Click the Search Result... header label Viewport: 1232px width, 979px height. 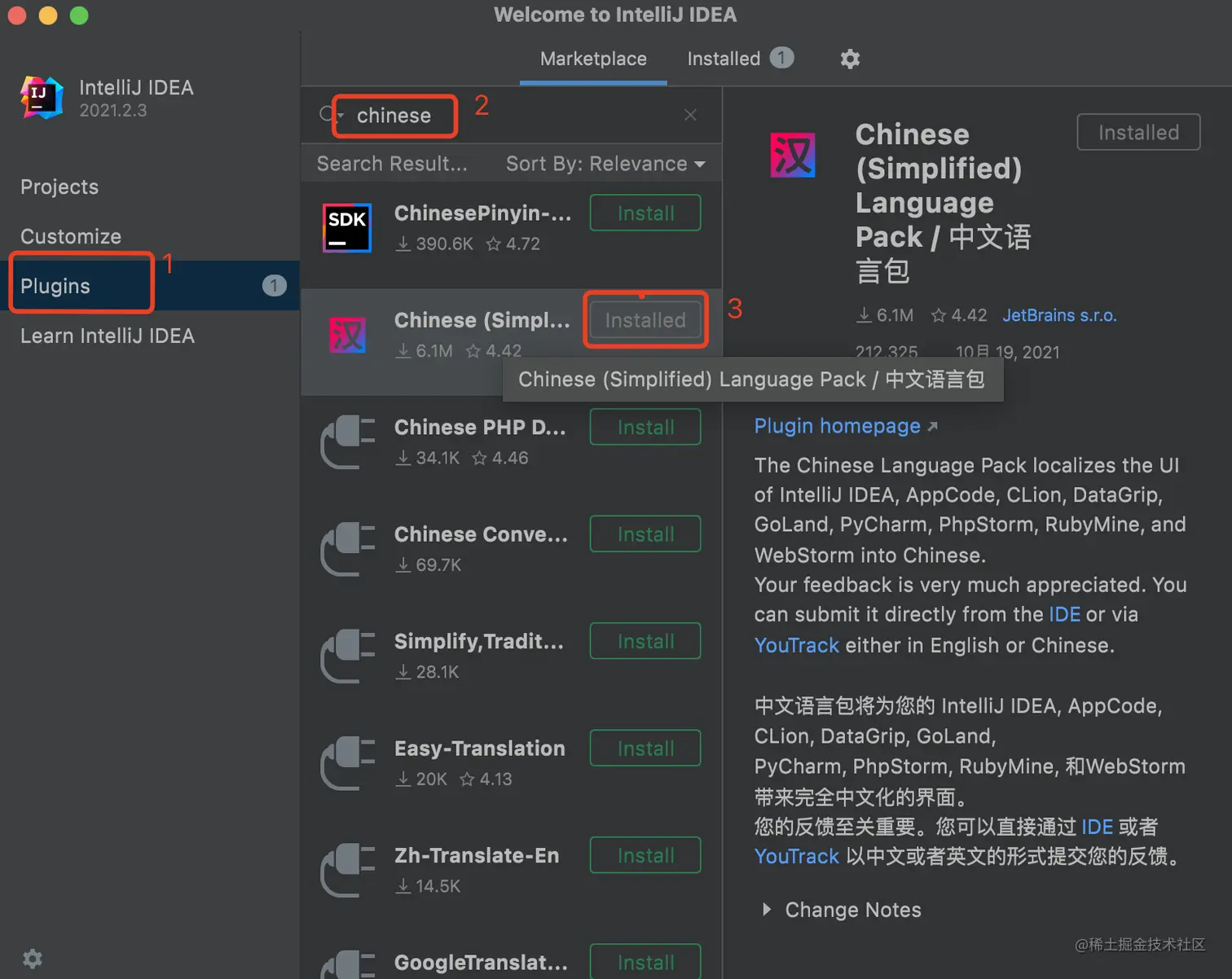pos(392,164)
